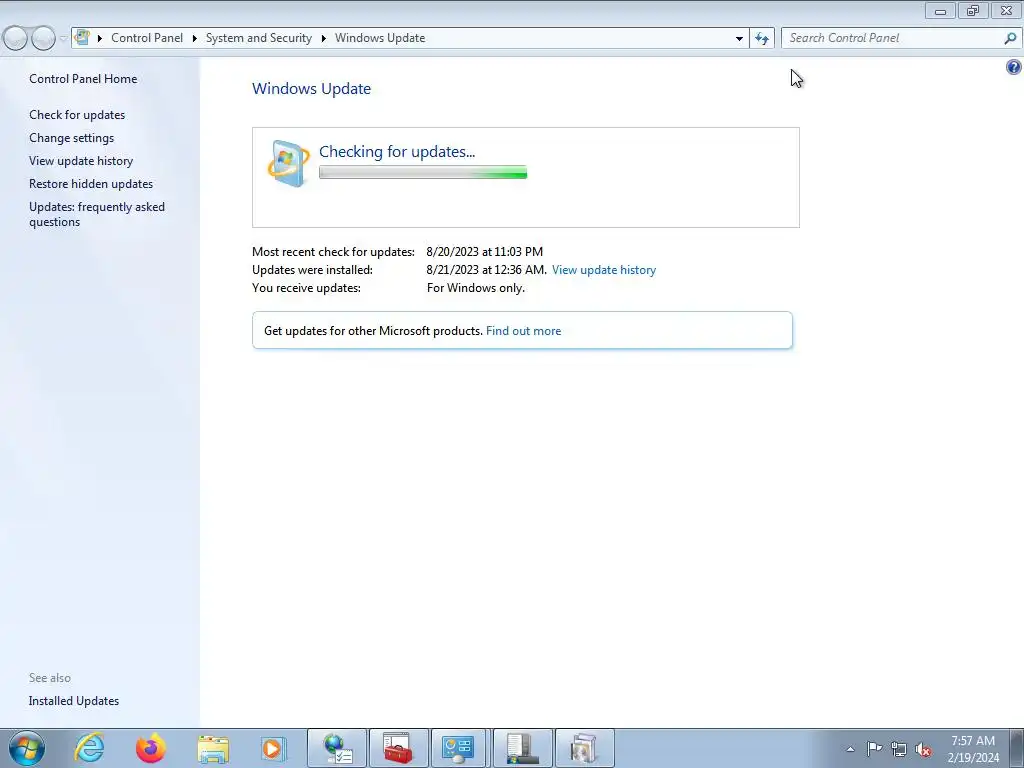The height and width of the screenshot is (768, 1024).
Task: Open the network tray icon
Action: [x=899, y=749]
